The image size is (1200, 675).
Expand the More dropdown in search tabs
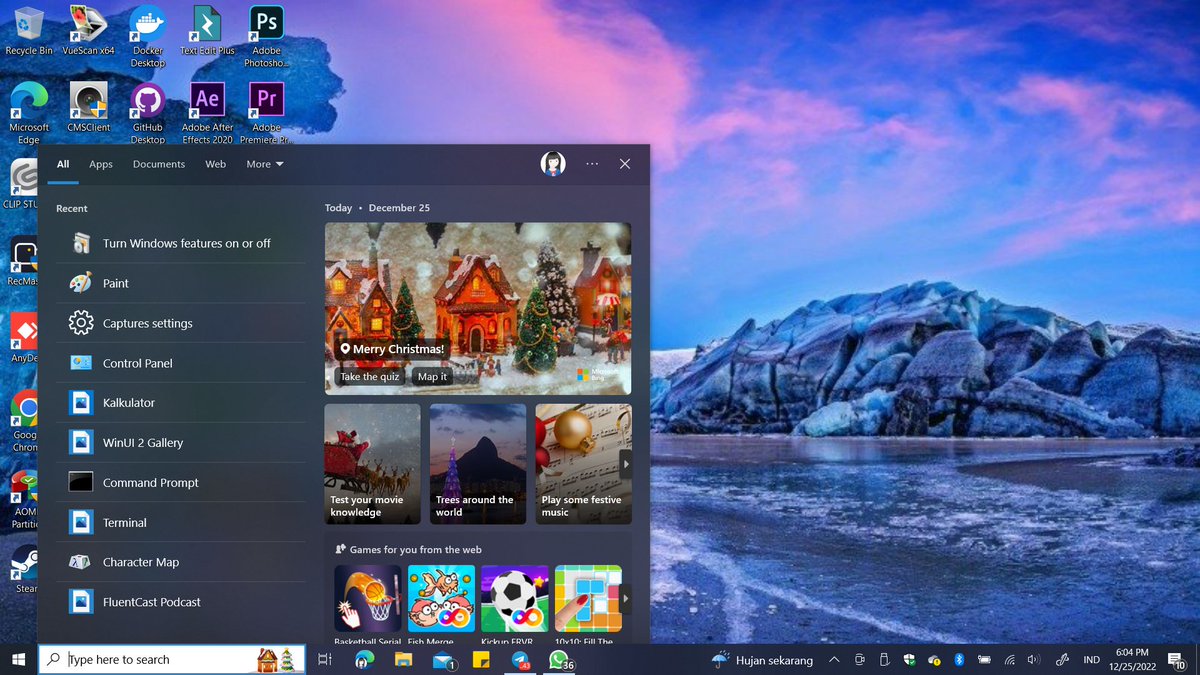pos(265,164)
